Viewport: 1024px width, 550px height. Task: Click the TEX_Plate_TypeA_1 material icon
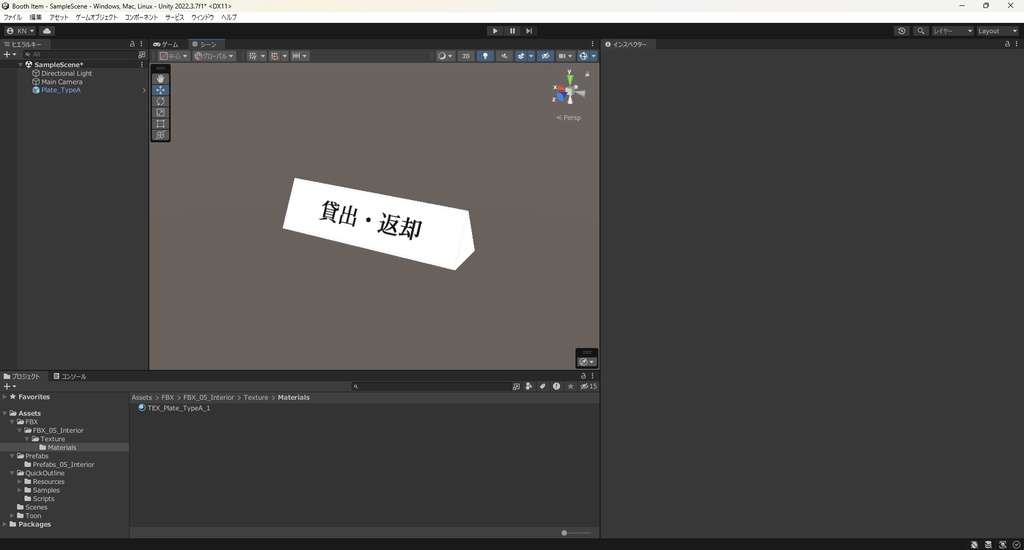click(x=142, y=408)
